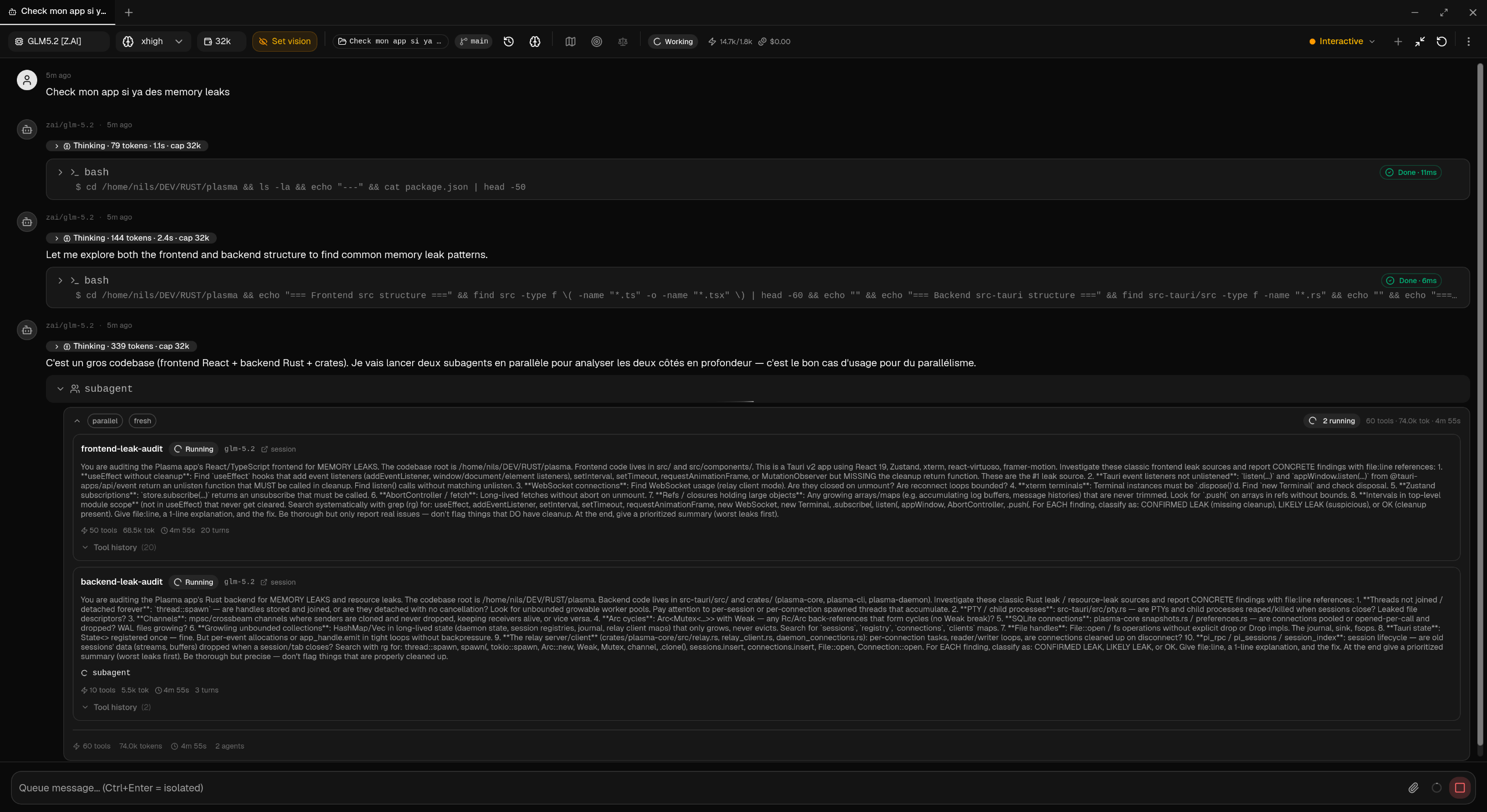This screenshot has height=812, width=1487.
Task: Click the nested subagent spinner row
Action: [x=106, y=673]
